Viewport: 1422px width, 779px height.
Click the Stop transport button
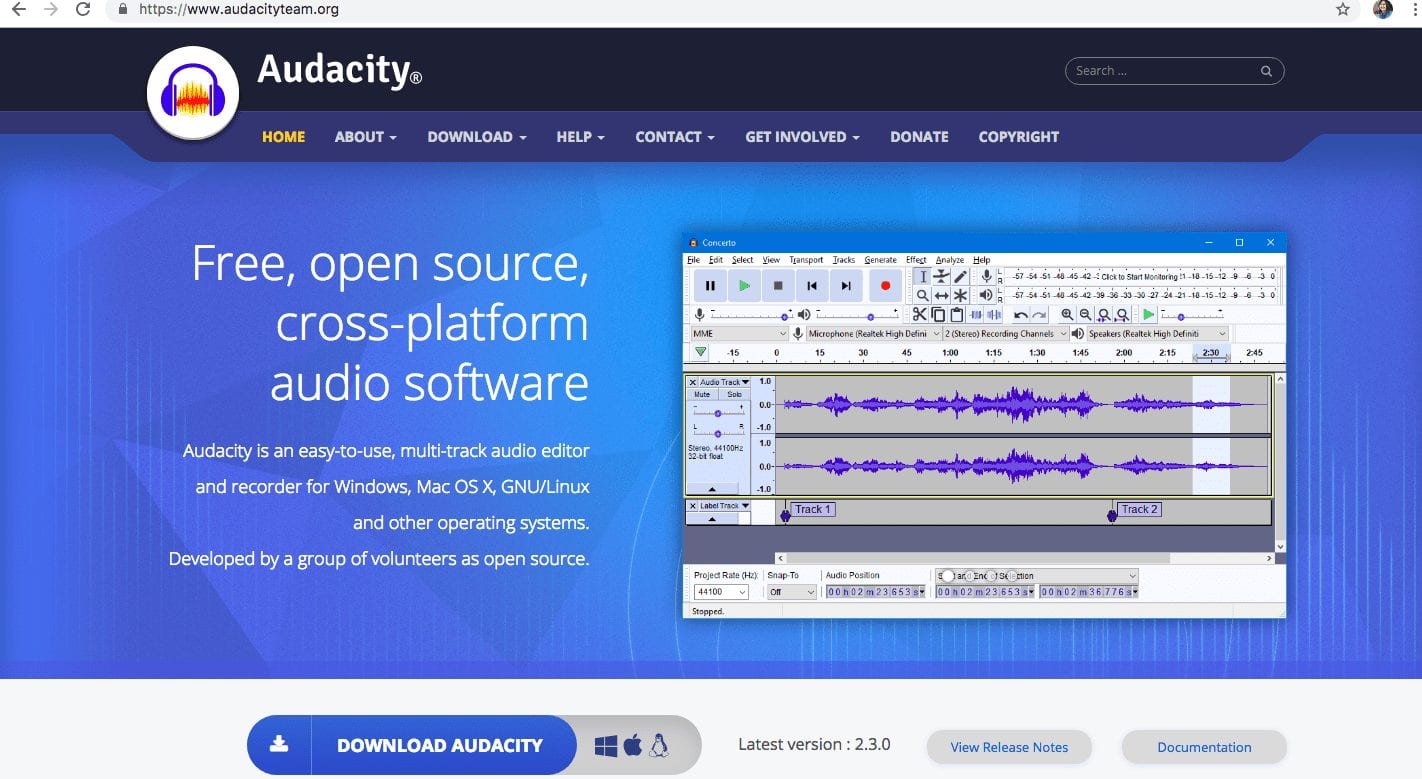[778, 286]
